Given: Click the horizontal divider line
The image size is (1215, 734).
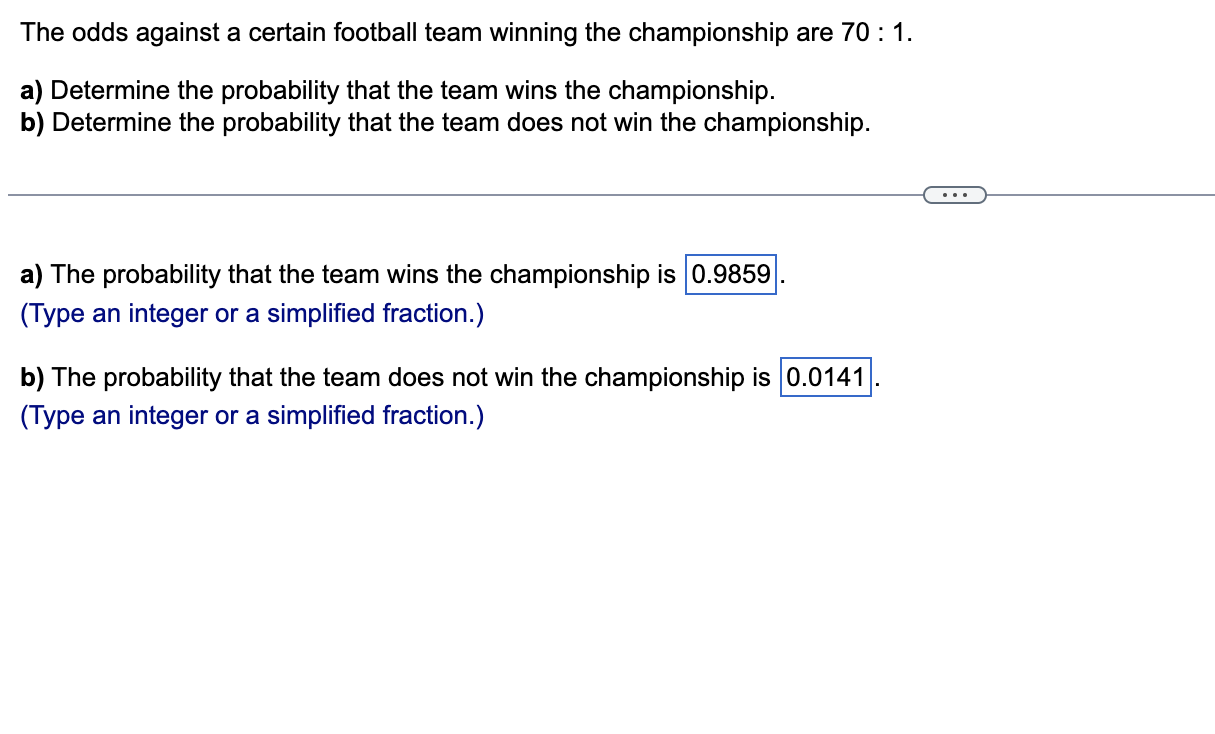Looking at the screenshot, I should (x=400, y=194).
